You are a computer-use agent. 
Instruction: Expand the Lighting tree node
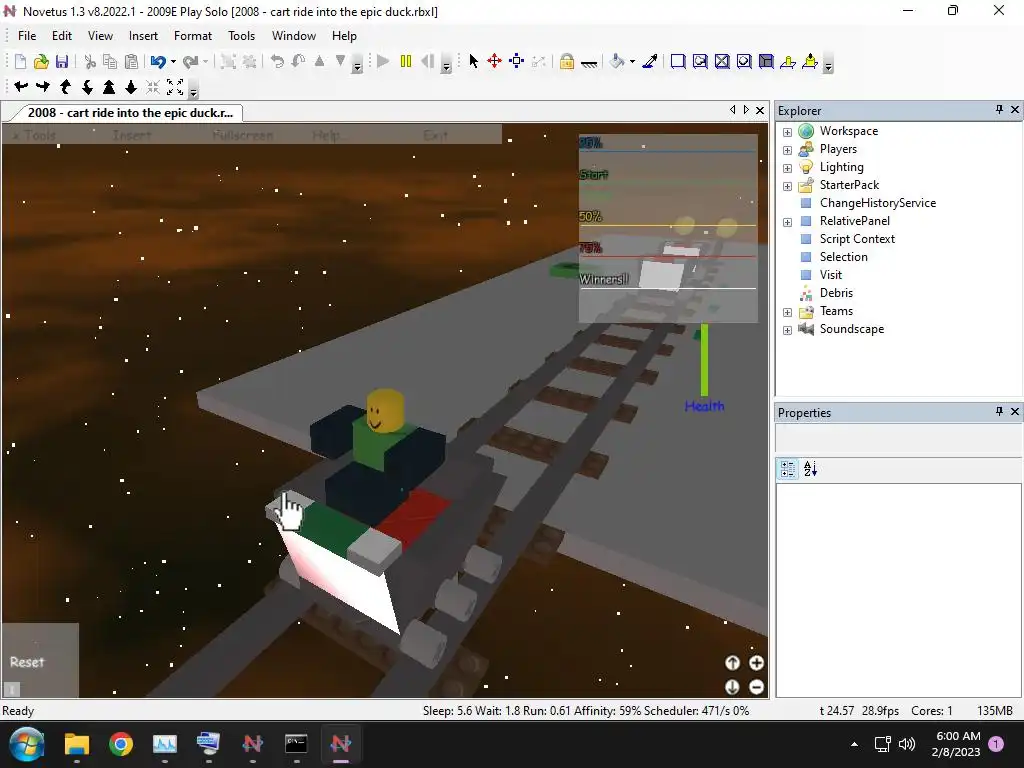click(788, 168)
